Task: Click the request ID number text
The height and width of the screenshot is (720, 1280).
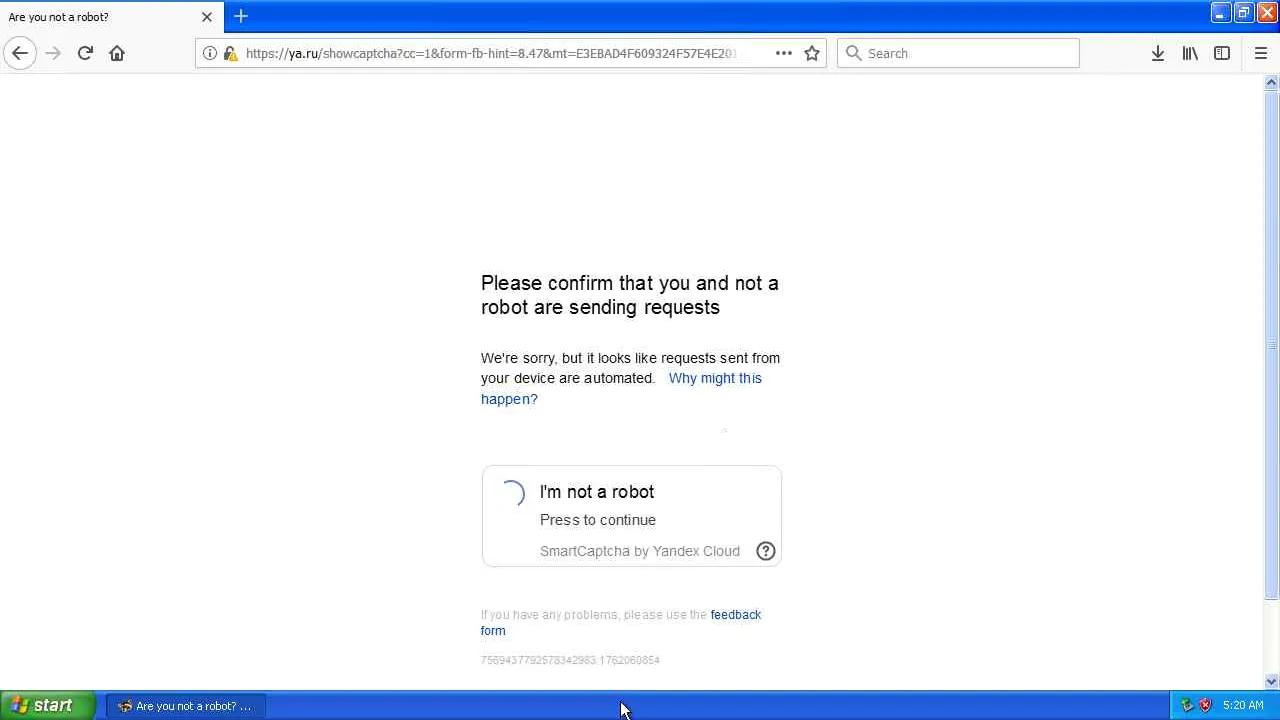Action: pos(570,660)
